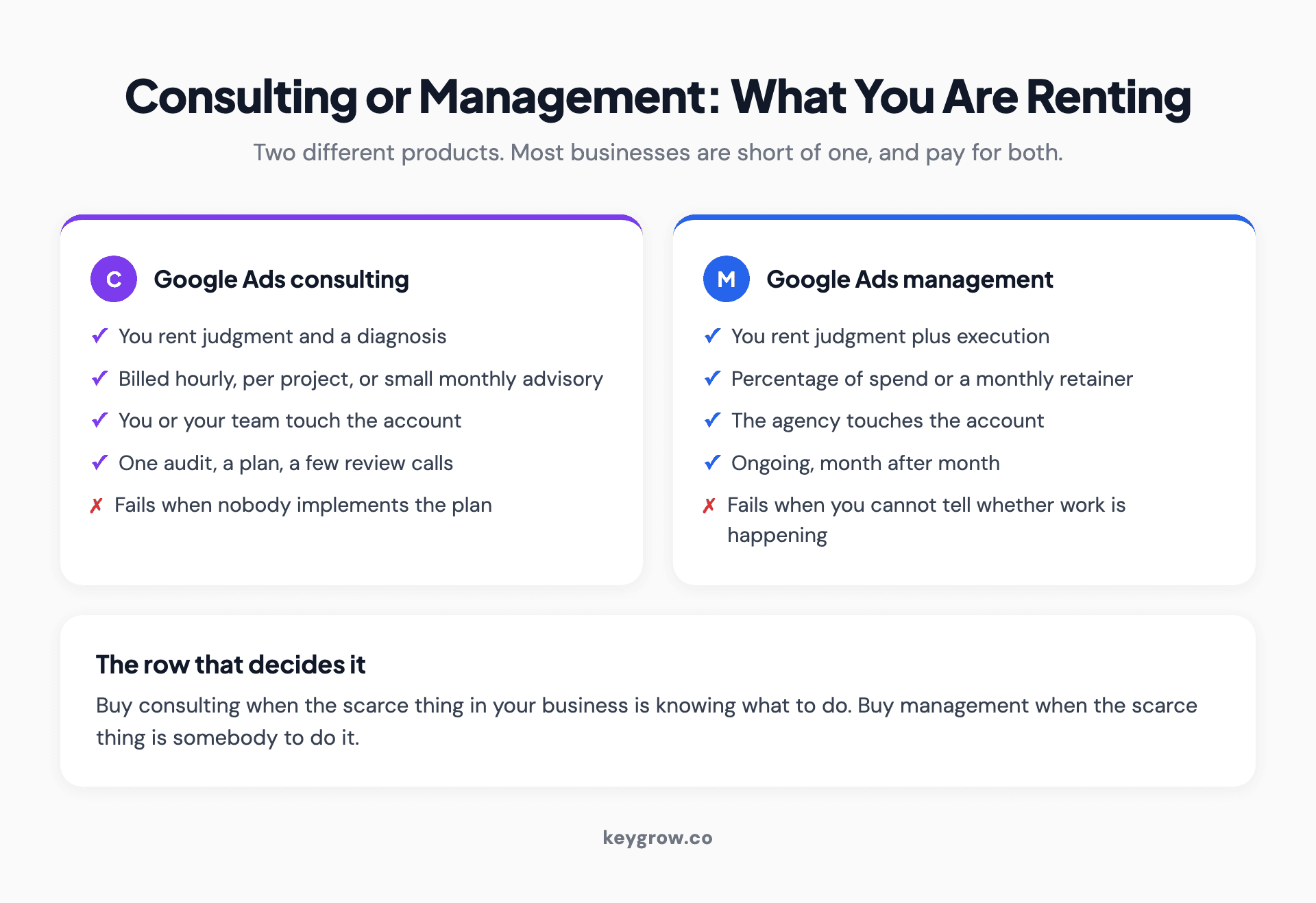Click red X beside 'Fails when nobody implements the plan'
The height and width of the screenshot is (903, 1316).
click(x=97, y=505)
